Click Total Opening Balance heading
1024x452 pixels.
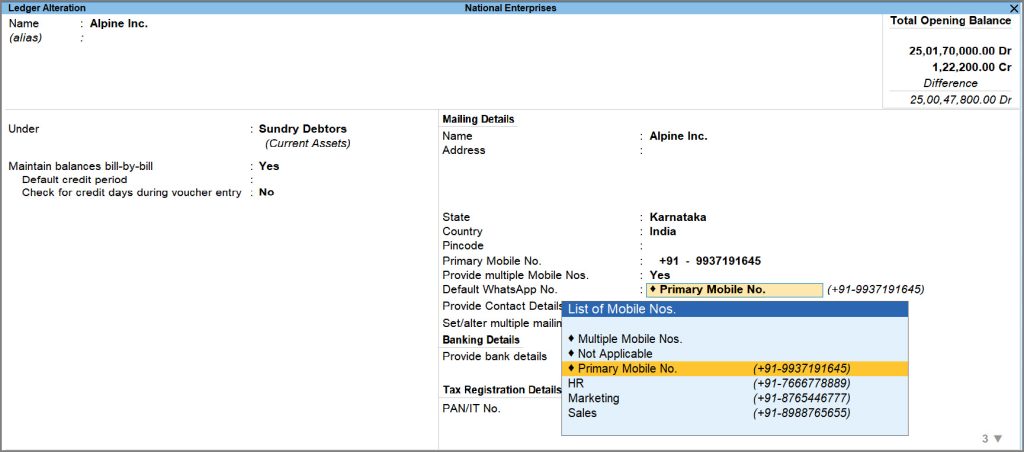(x=950, y=20)
